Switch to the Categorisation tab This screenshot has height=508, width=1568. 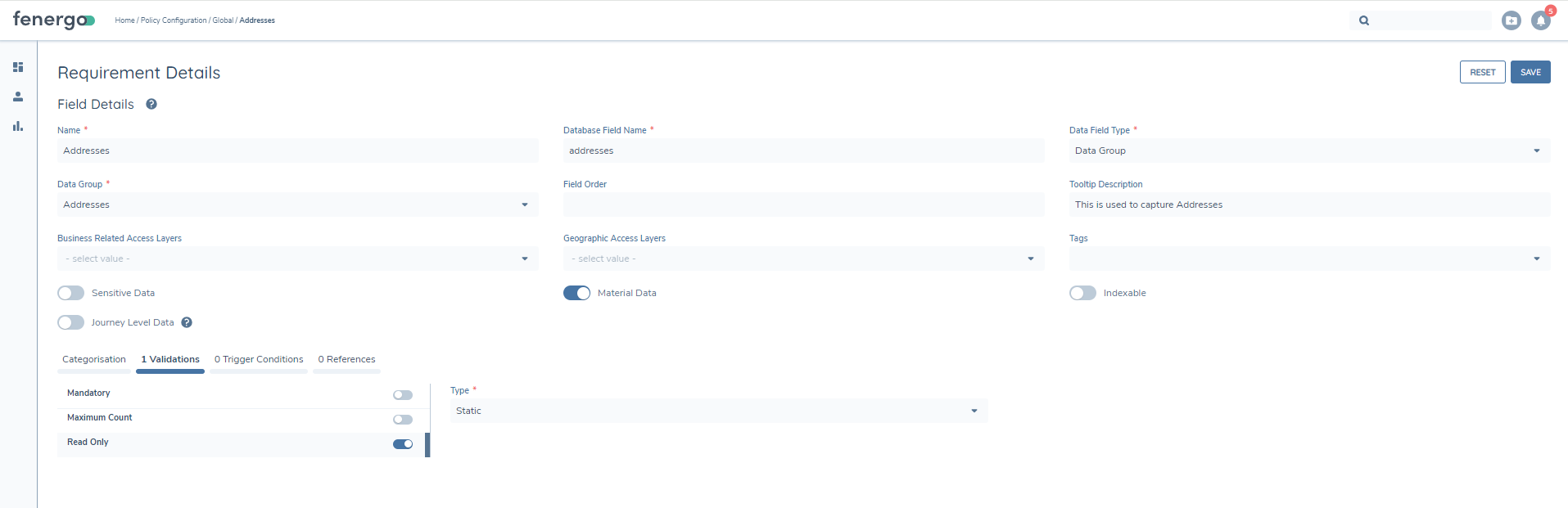pyautogui.click(x=94, y=359)
